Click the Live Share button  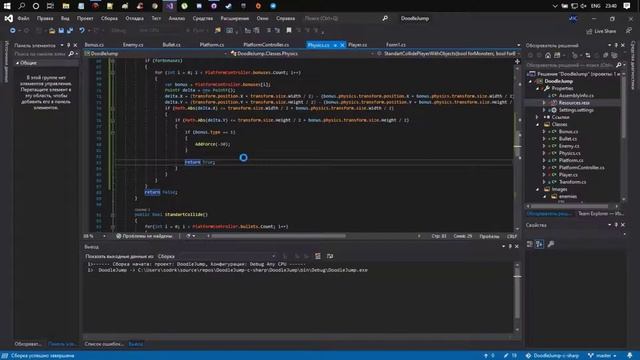pos(601,31)
